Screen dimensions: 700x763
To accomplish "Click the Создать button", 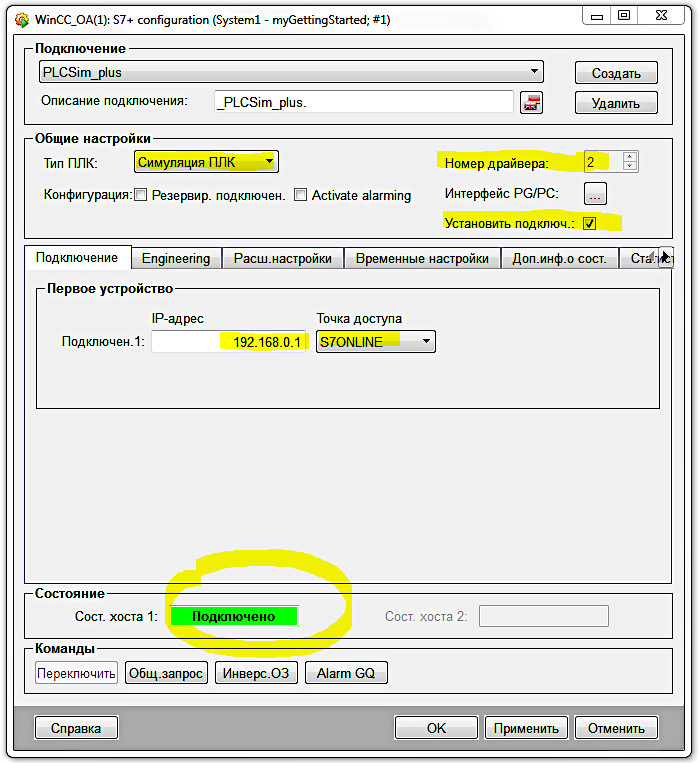I will pos(616,73).
